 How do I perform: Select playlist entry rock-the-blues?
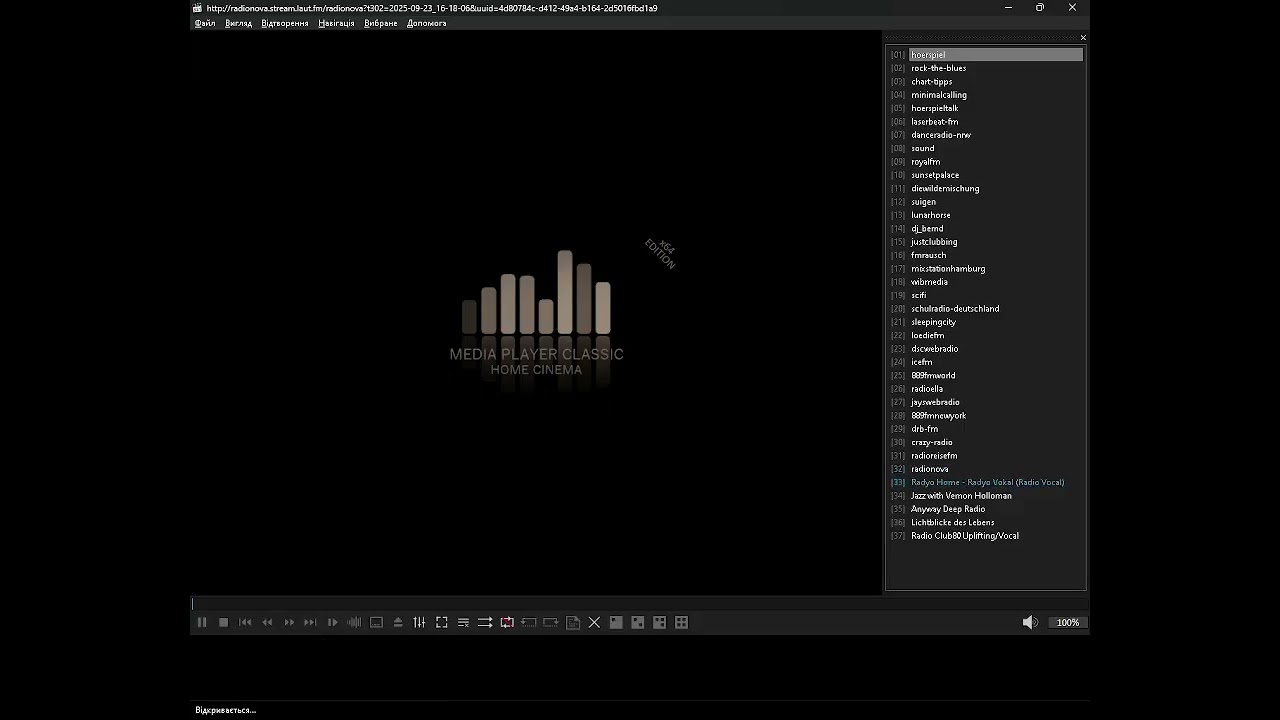pyautogui.click(x=986, y=68)
